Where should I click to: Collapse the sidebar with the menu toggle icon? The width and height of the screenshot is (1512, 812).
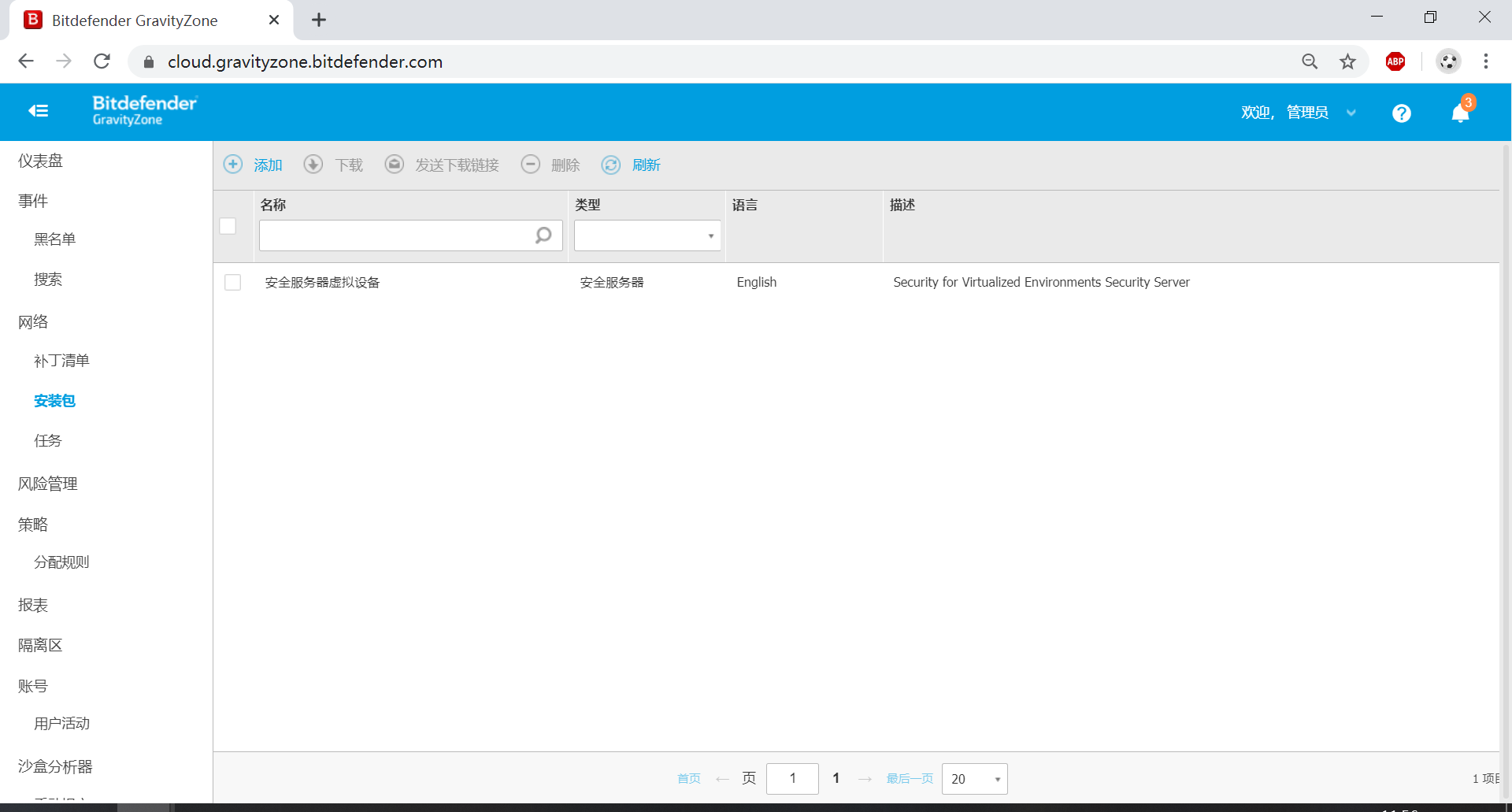pyautogui.click(x=39, y=111)
